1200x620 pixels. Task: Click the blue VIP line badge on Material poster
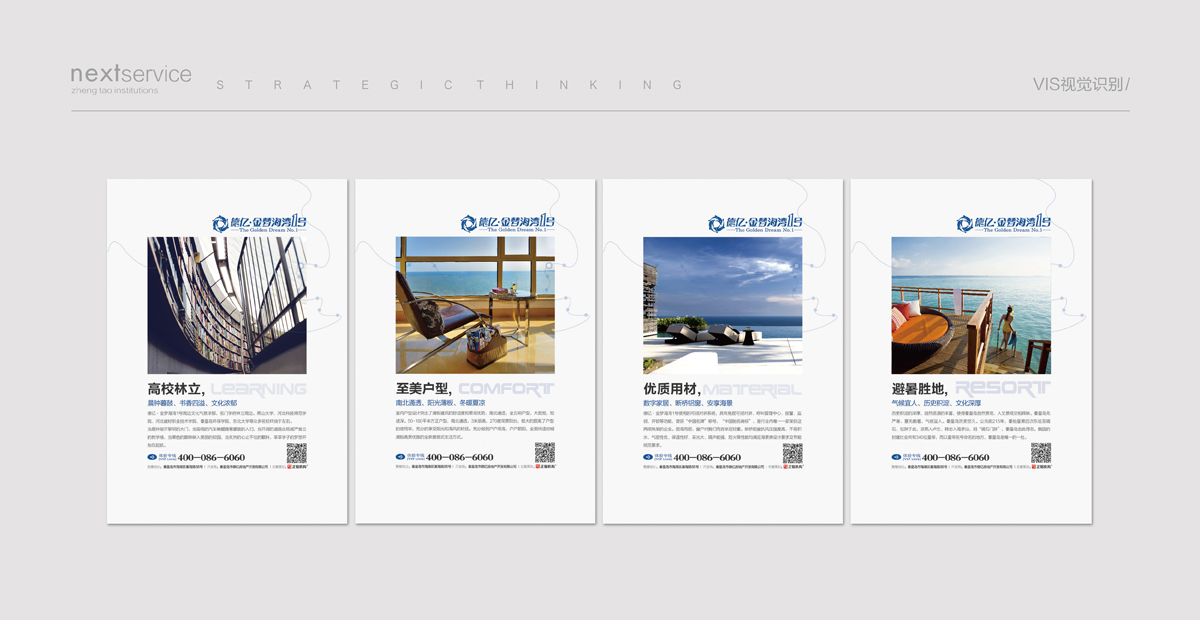coord(657,457)
